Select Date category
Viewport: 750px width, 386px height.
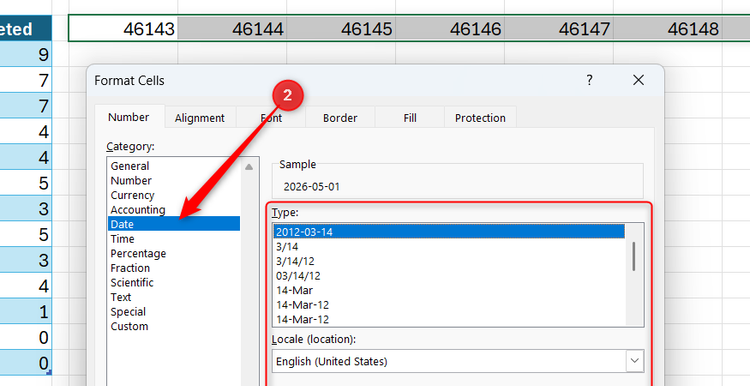point(174,224)
